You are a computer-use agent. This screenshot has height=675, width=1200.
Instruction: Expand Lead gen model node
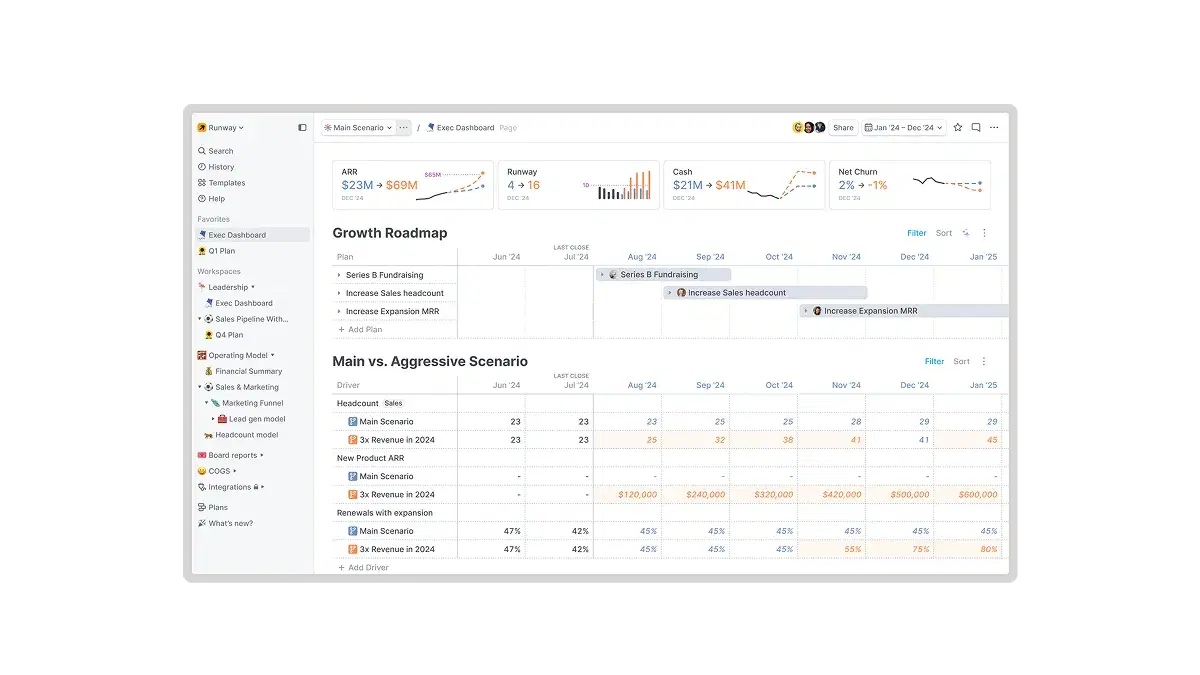(x=213, y=419)
